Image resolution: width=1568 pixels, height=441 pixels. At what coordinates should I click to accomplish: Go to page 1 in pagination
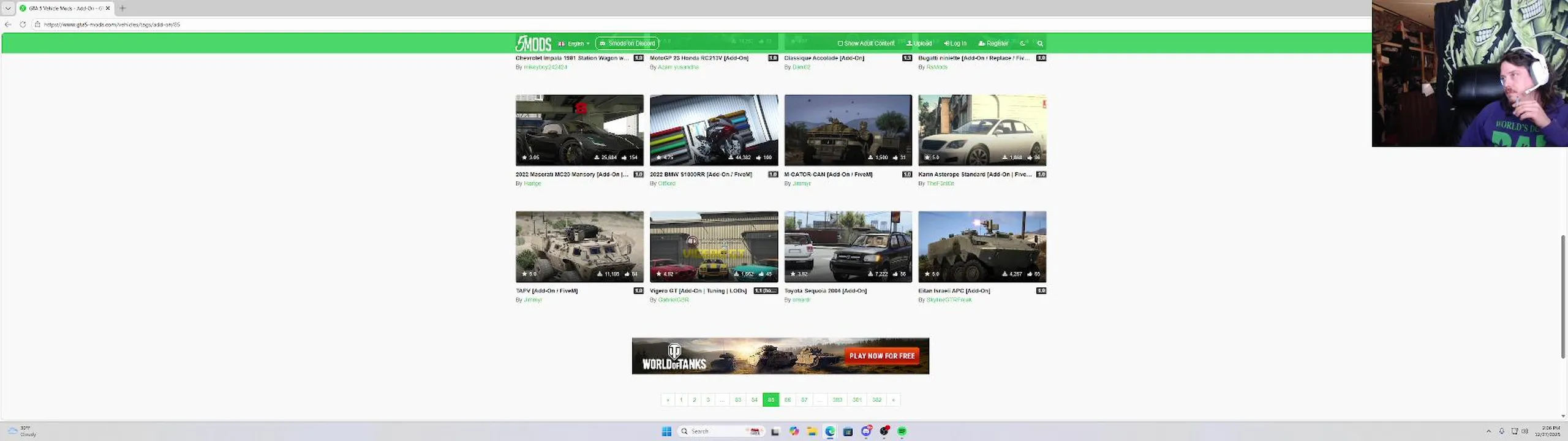(681, 400)
